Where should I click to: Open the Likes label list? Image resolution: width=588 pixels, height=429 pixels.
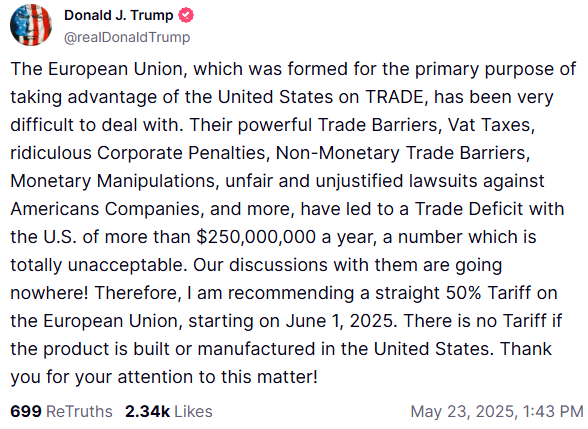[x=194, y=411]
